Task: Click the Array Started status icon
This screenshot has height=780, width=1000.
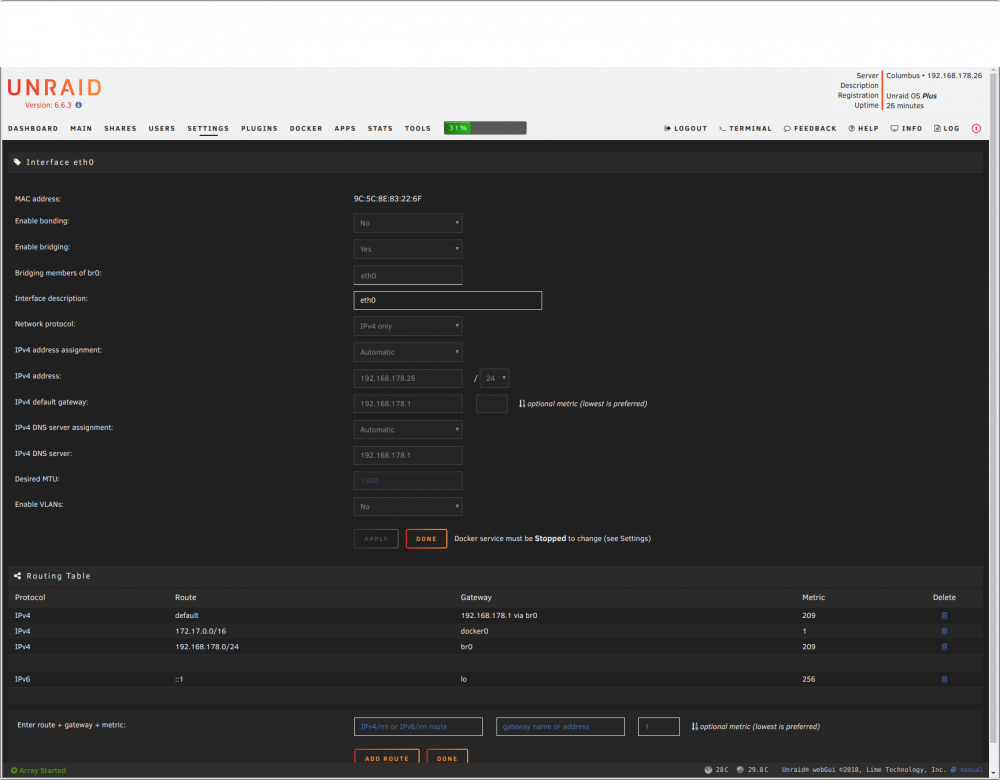Action: (x=14, y=770)
